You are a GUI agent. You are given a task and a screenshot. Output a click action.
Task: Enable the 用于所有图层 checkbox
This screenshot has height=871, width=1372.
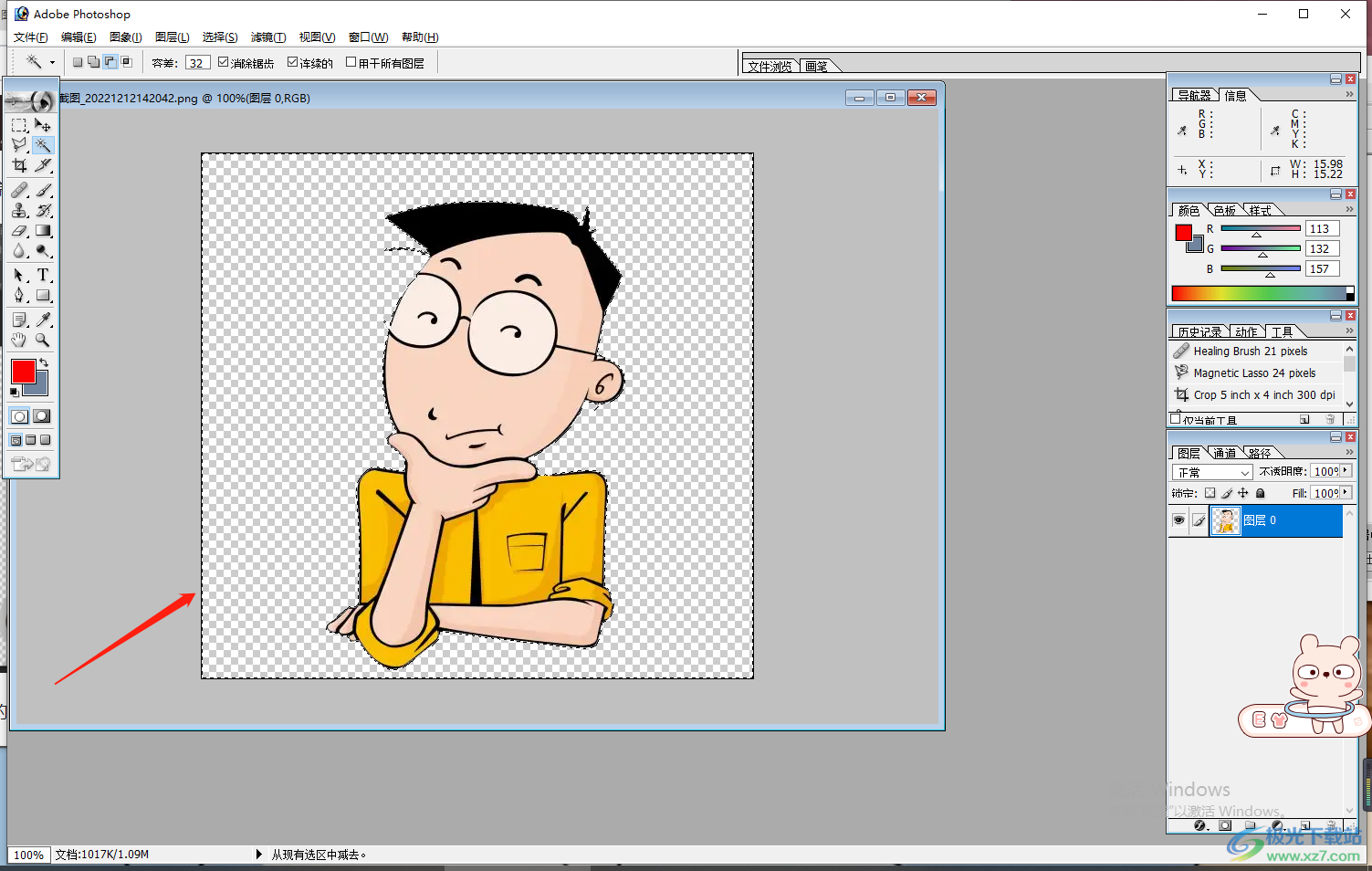pos(351,62)
